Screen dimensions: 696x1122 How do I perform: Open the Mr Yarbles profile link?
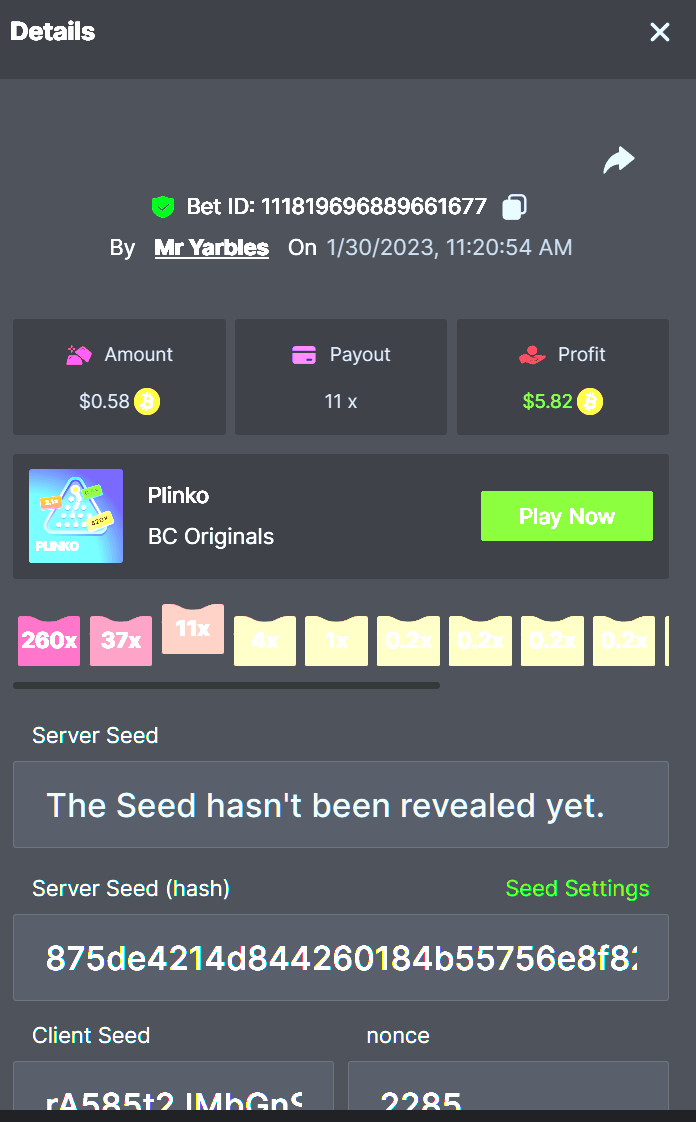point(212,248)
